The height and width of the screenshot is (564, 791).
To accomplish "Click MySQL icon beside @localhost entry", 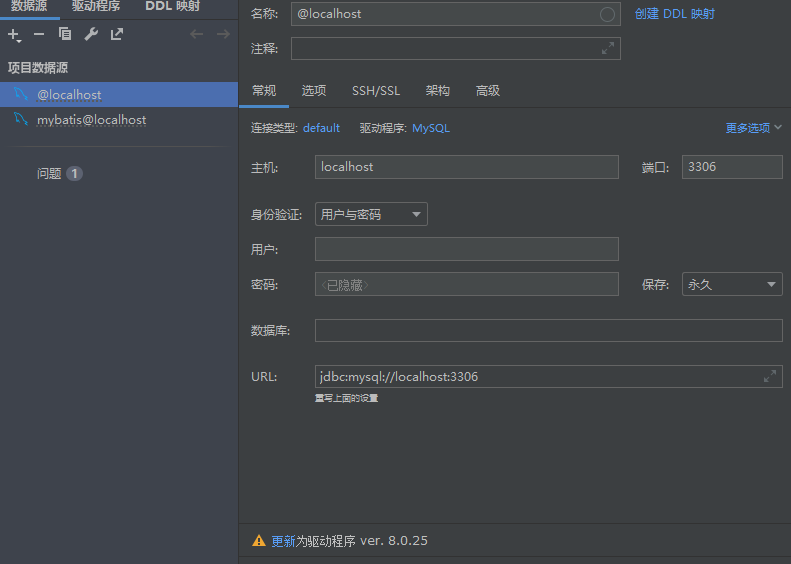I will point(21,94).
